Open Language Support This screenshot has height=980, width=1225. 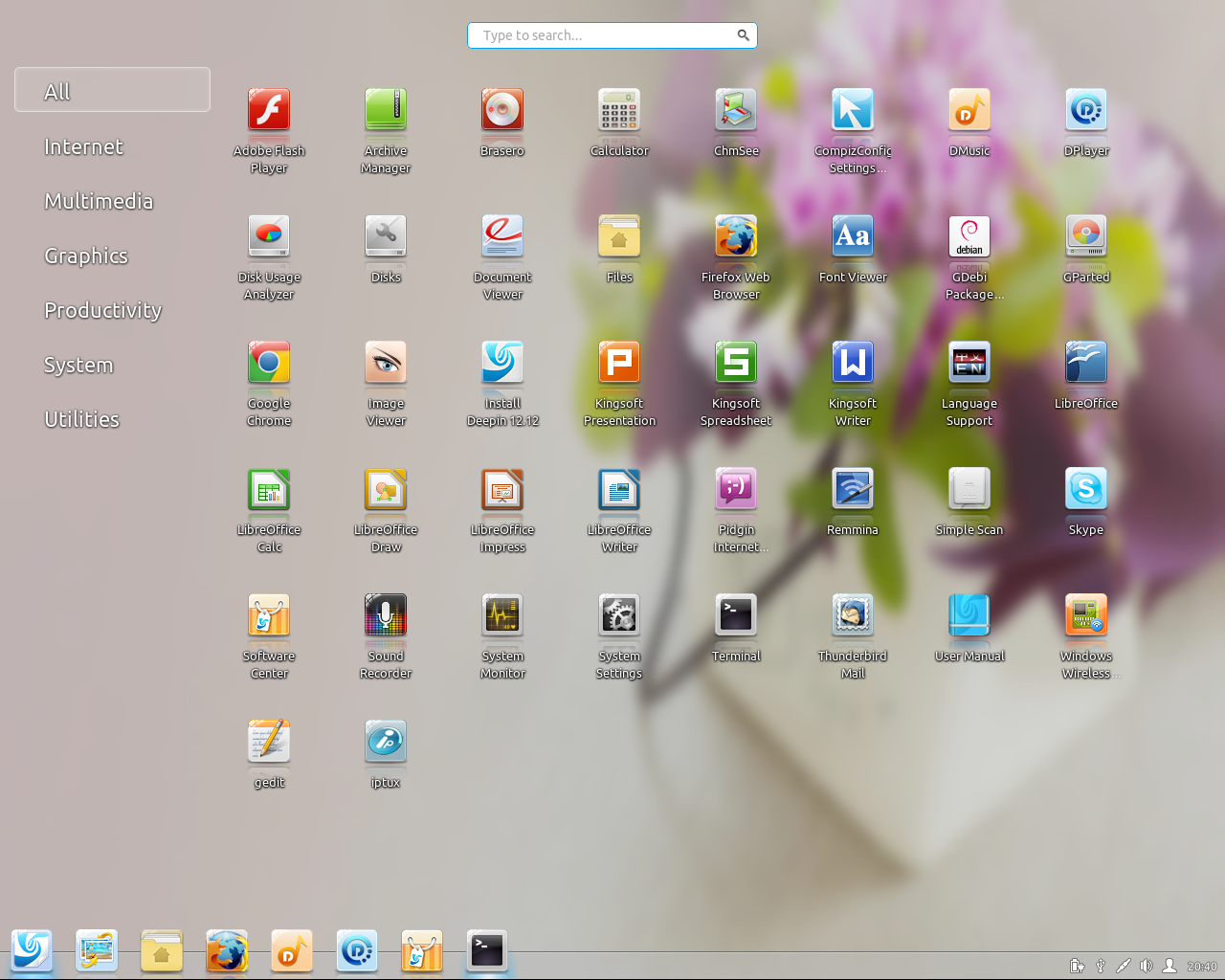(969, 362)
